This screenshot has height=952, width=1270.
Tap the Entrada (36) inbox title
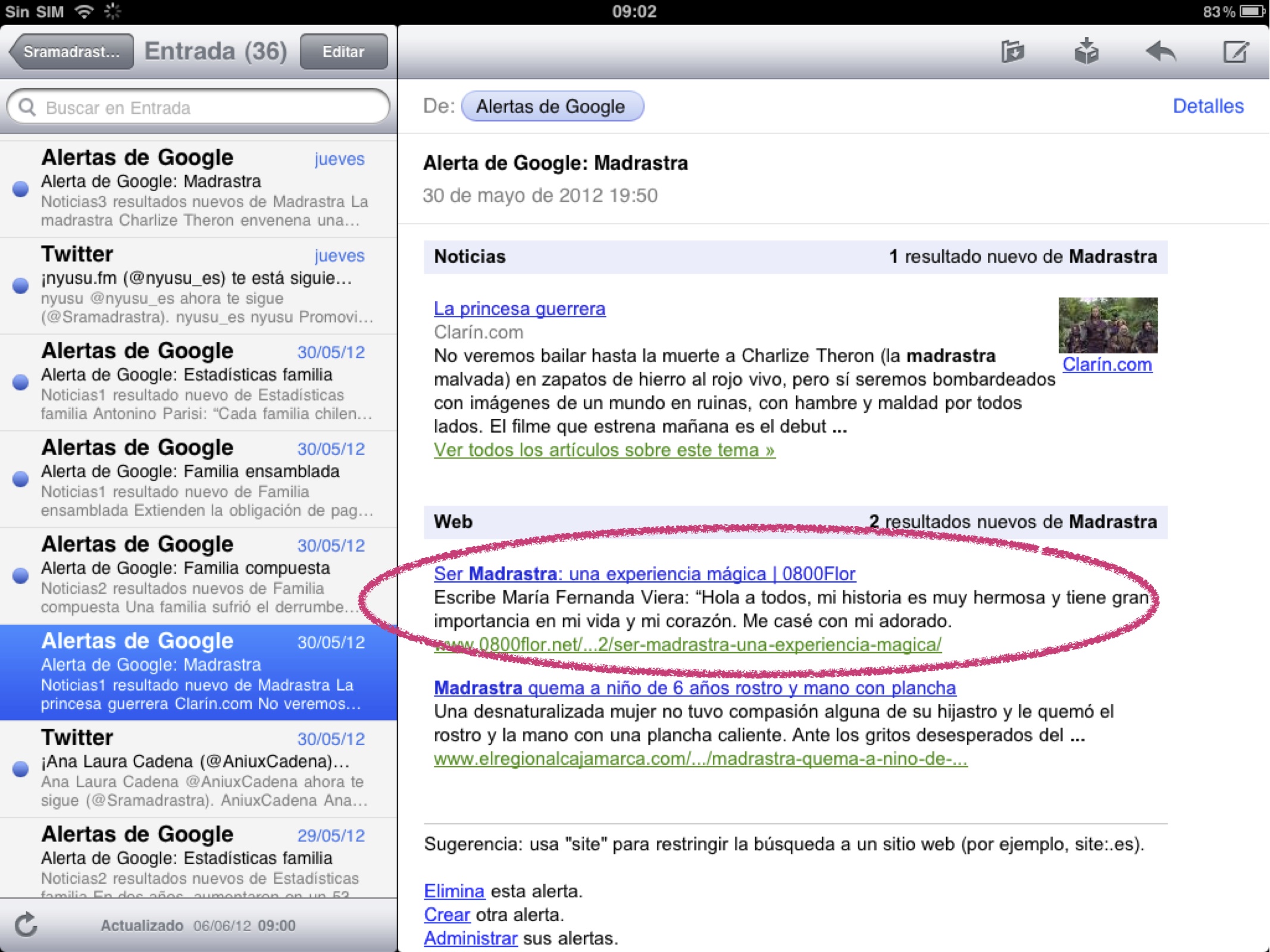[x=216, y=51]
